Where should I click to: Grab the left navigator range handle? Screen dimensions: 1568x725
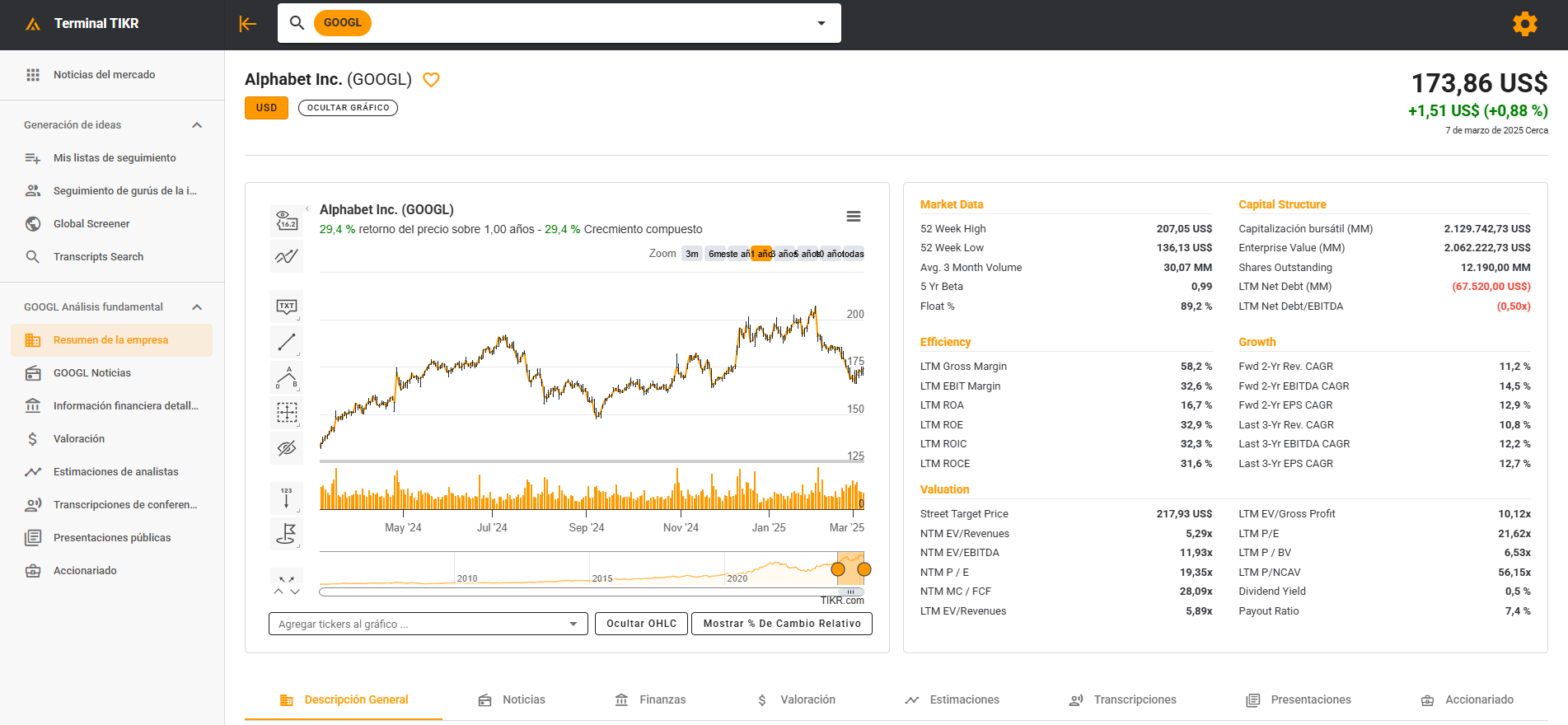838,569
